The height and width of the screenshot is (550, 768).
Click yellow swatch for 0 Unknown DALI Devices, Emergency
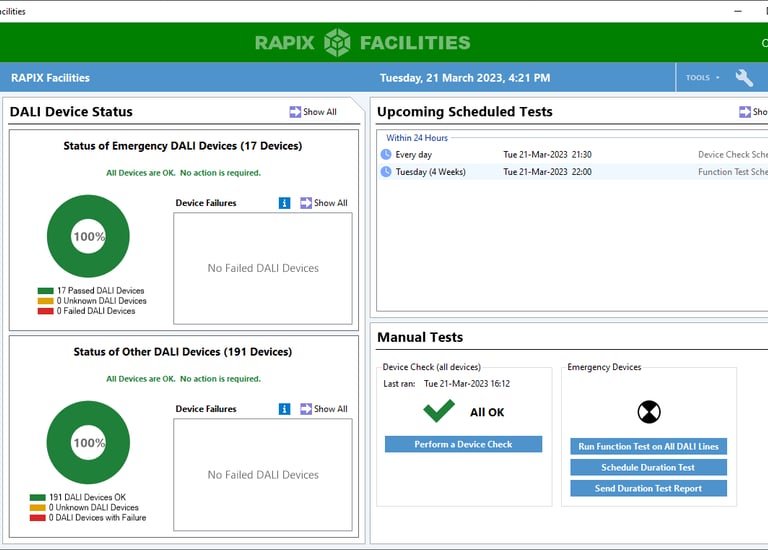[46, 301]
